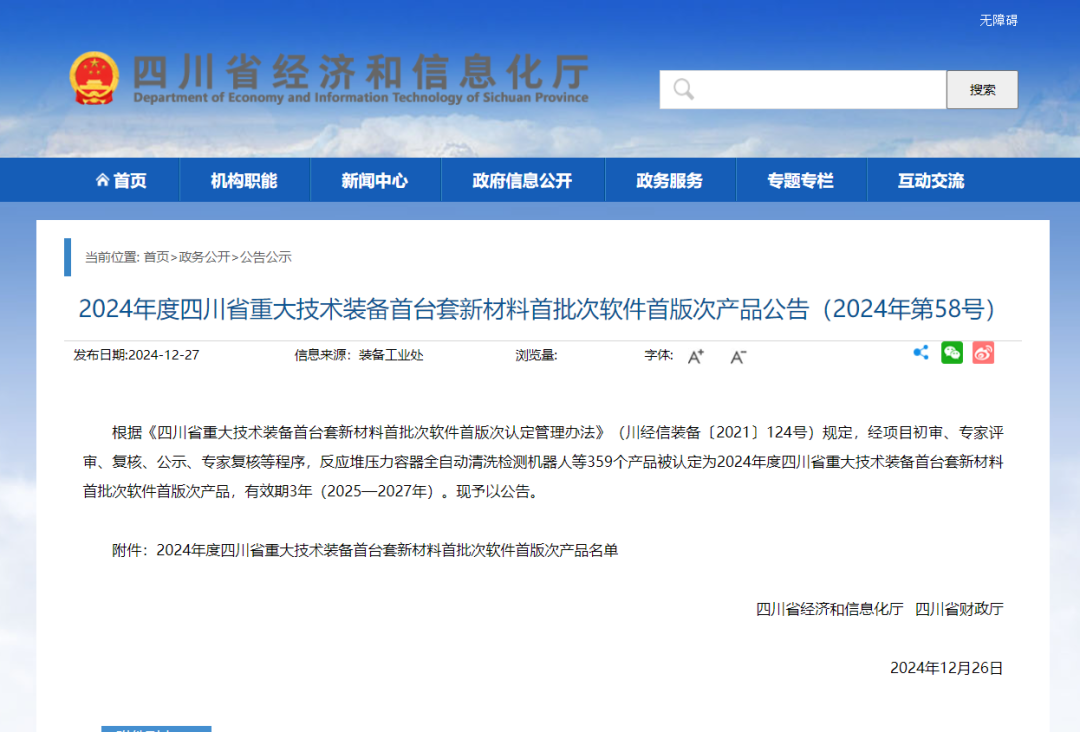Click the home icon beside 首页
This screenshot has height=732, width=1080.
pos(101,179)
